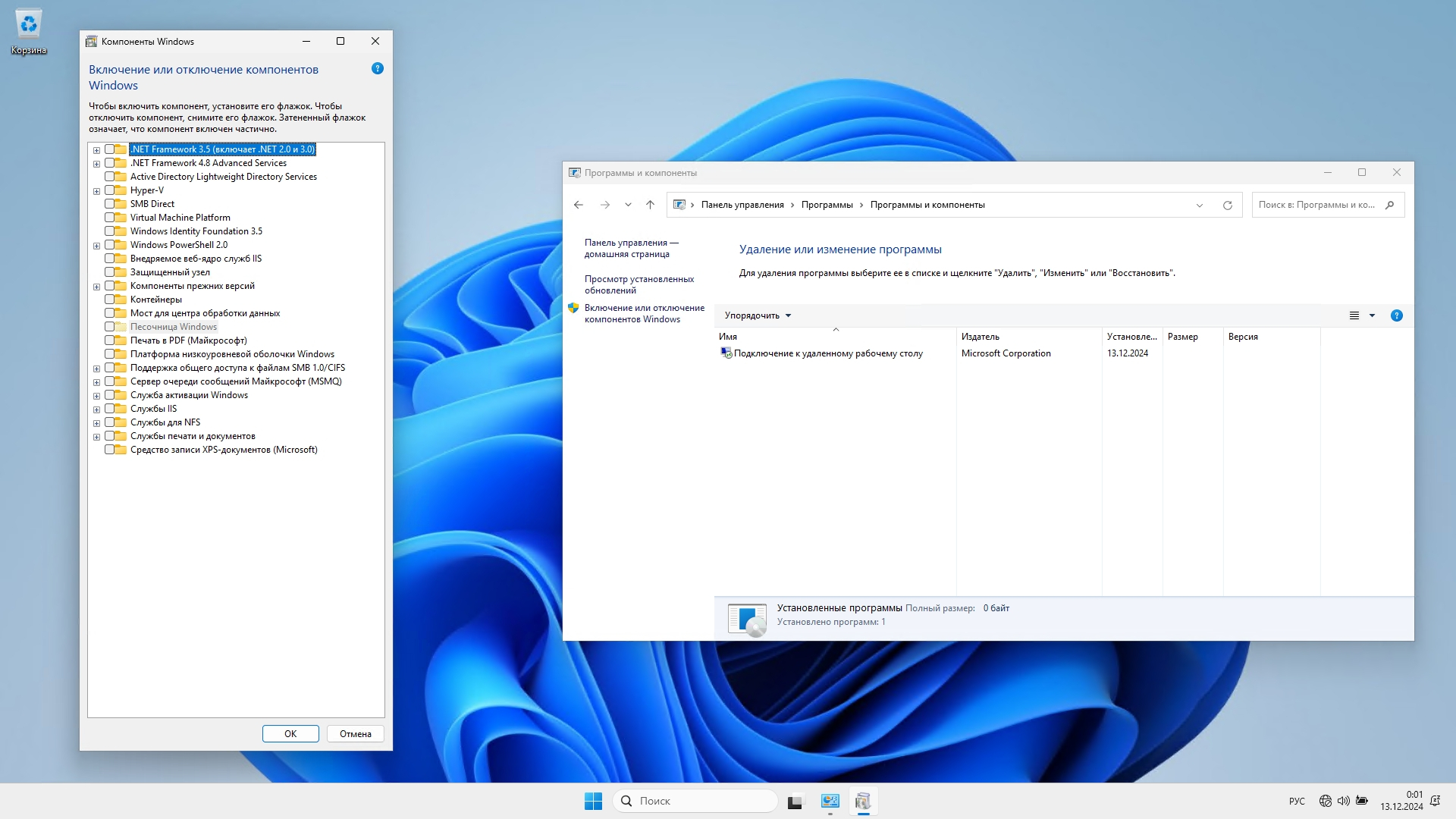Open help in Programs and Features toolbar

1397,315
